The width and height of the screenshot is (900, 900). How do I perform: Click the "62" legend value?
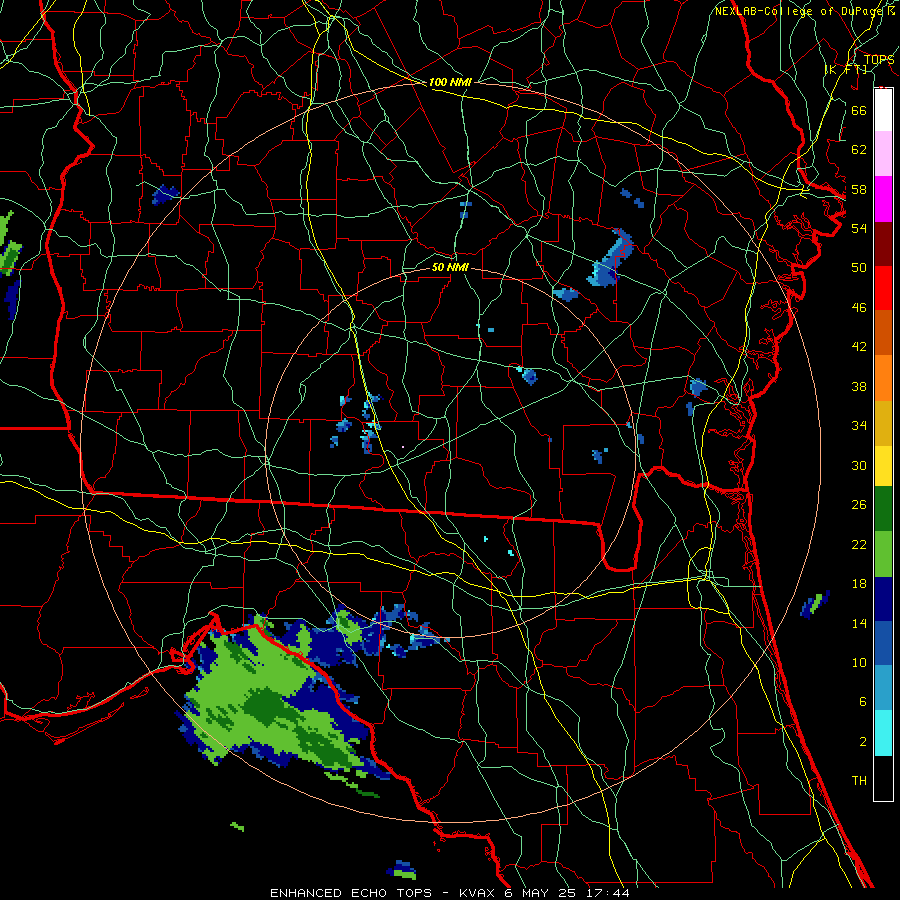(859, 150)
